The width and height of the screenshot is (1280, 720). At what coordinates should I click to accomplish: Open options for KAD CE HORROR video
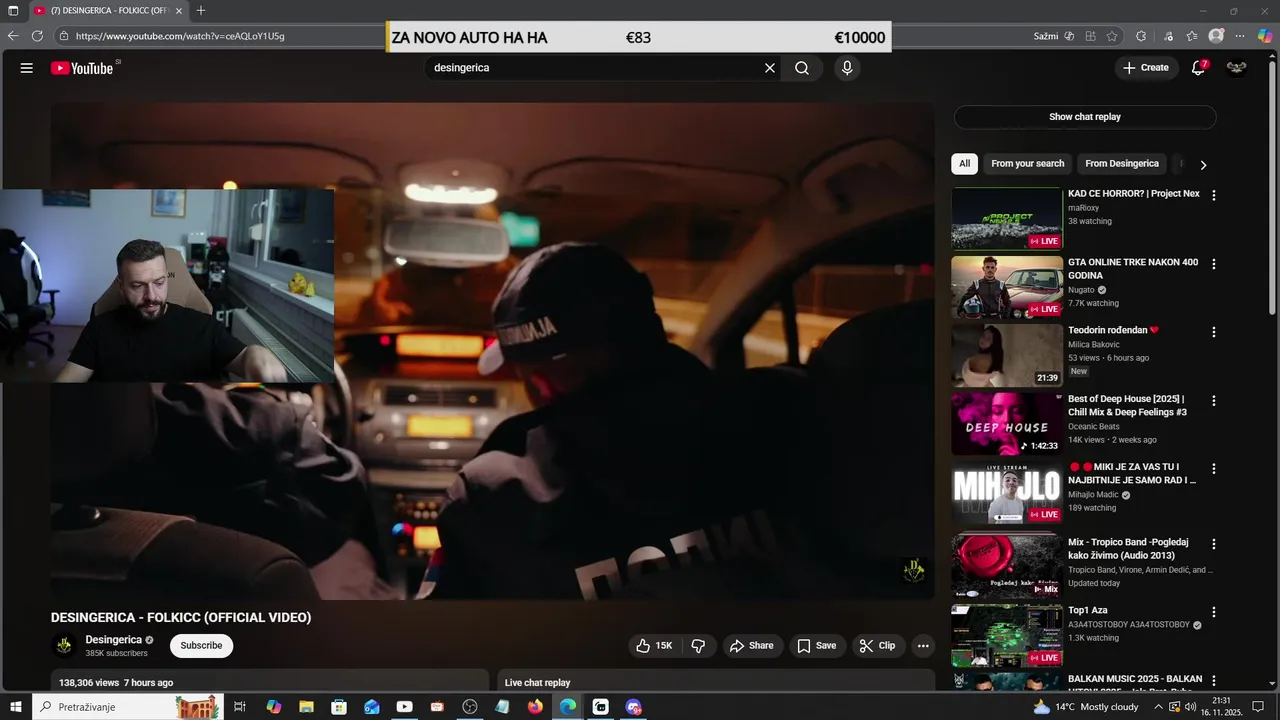[x=1214, y=196]
